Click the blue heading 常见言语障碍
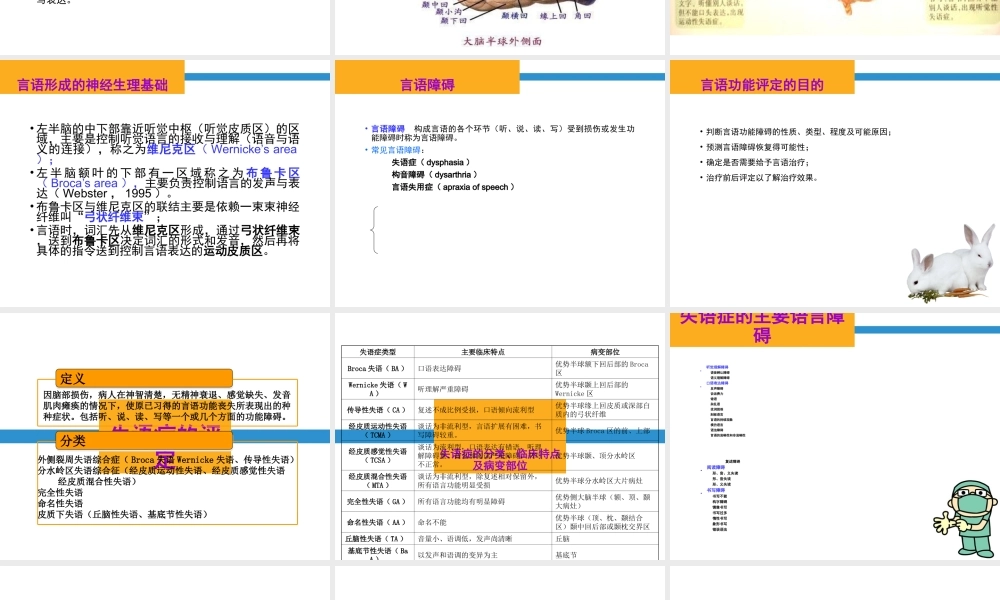The height and width of the screenshot is (600, 1000). click(397, 151)
